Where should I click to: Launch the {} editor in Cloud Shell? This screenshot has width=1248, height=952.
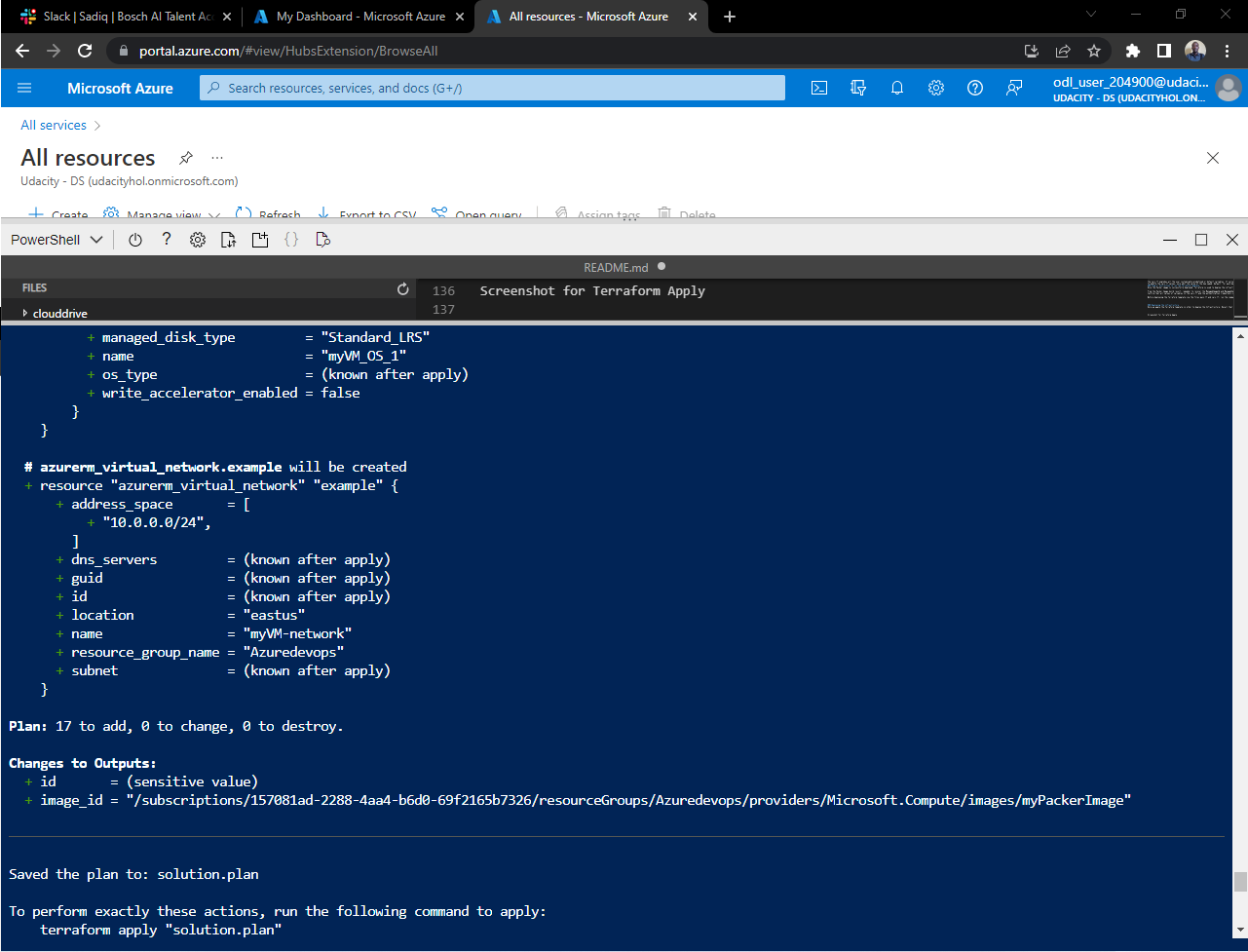(291, 239)
